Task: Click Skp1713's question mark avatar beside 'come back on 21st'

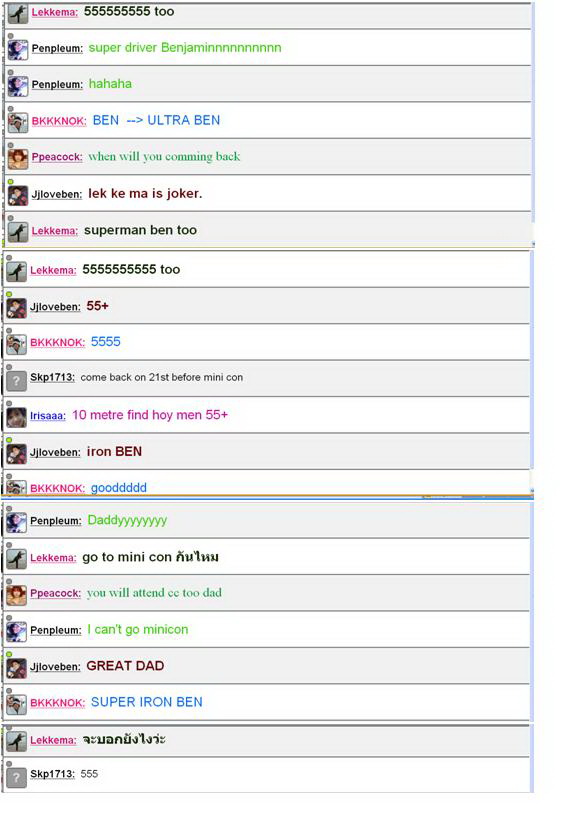Action: click(16, 381)
